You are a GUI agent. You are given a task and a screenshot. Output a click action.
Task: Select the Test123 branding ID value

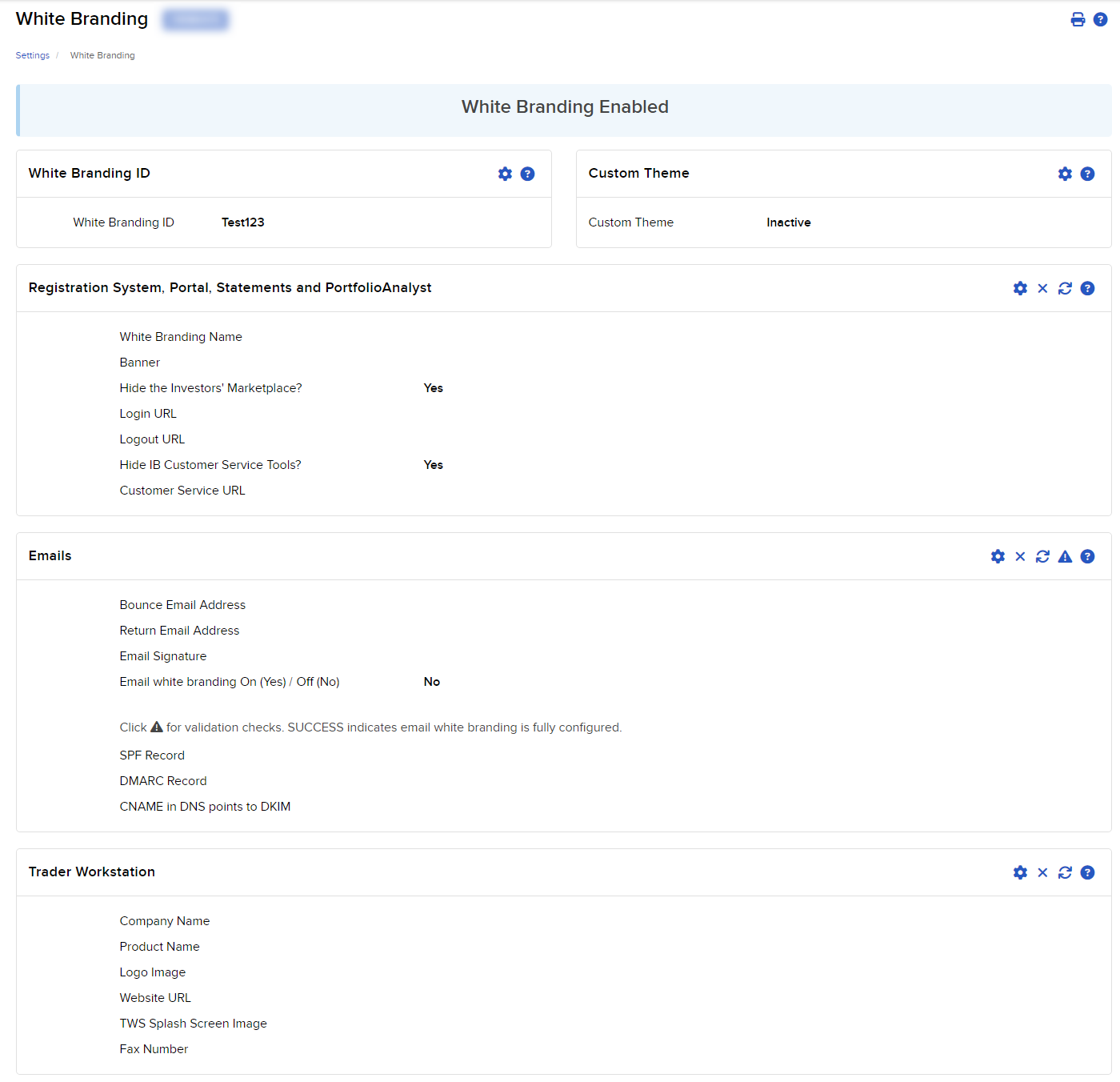(x=243, y=222)
